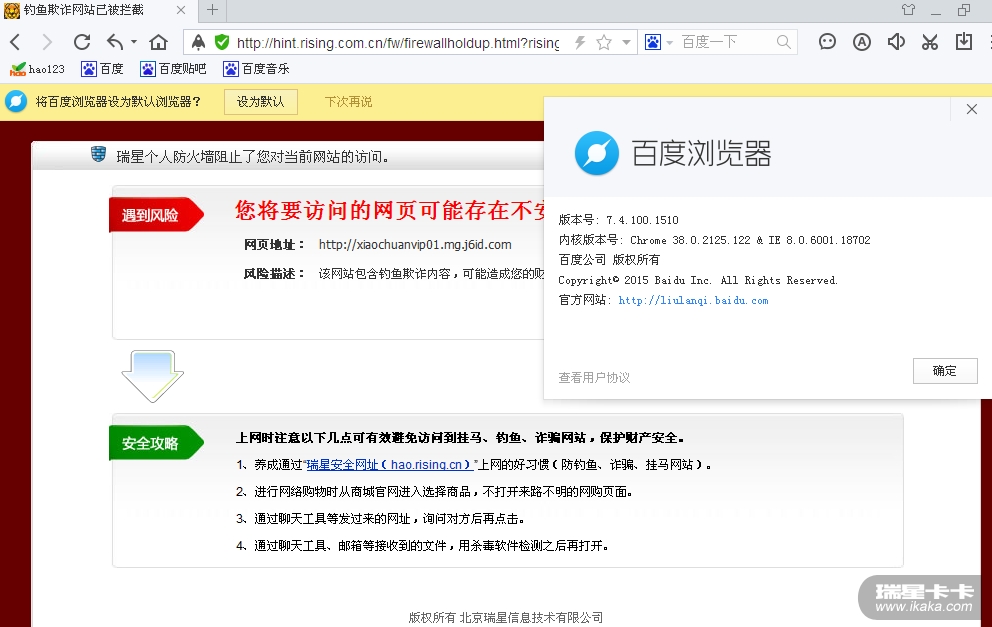Open a new tab with plus button
This screenshot has height=627, width=992.
tap(213, 9)
